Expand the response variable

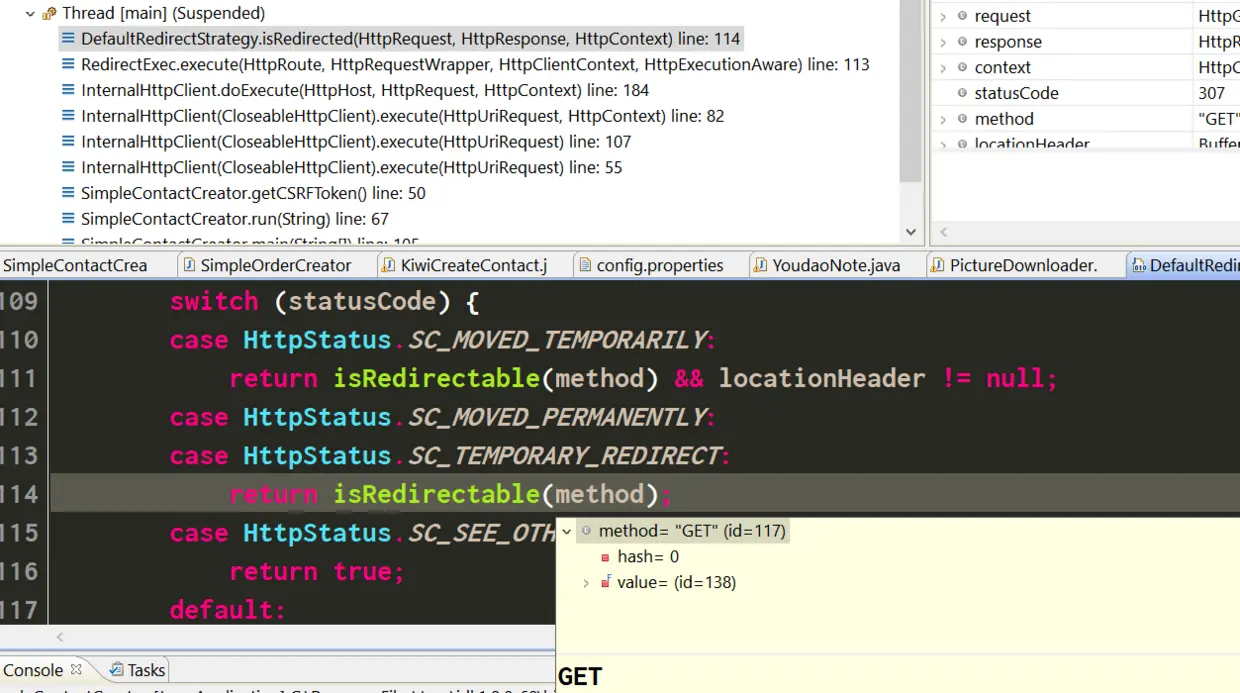(x=943, y=42)
